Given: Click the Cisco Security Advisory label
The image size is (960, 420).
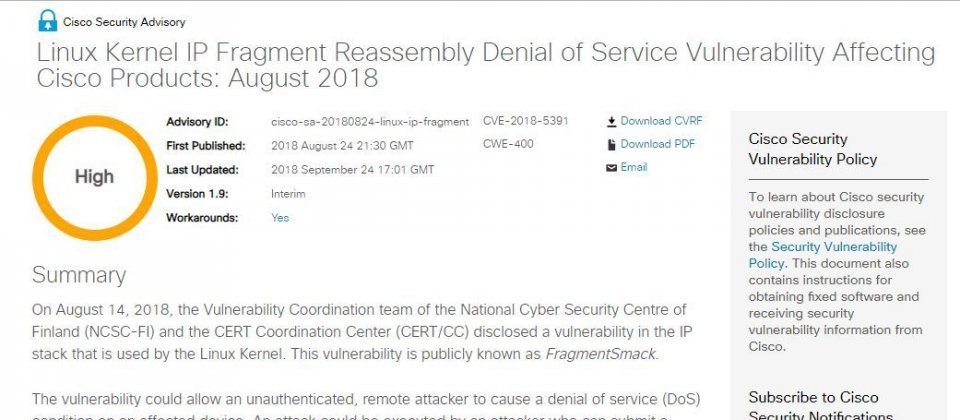Looking at the screenshot, I should tap(124, 23).
